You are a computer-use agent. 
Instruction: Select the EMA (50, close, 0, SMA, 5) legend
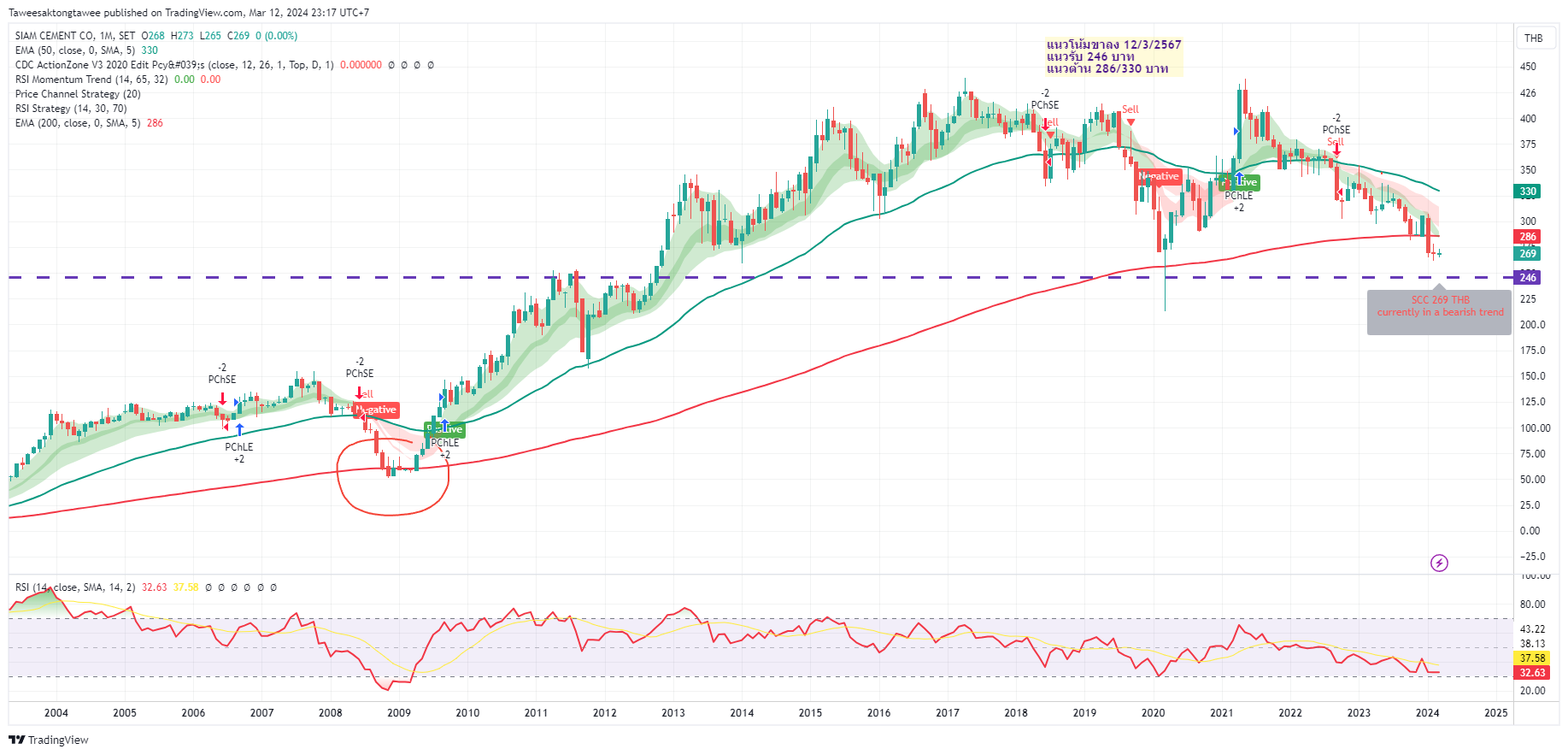click(75, 50)
